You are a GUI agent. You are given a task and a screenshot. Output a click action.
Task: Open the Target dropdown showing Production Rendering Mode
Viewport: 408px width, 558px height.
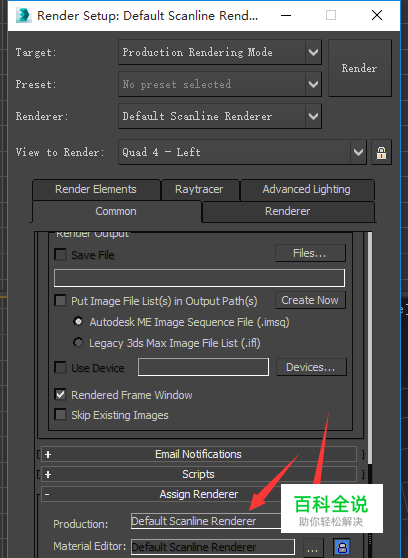click(220, 52)
